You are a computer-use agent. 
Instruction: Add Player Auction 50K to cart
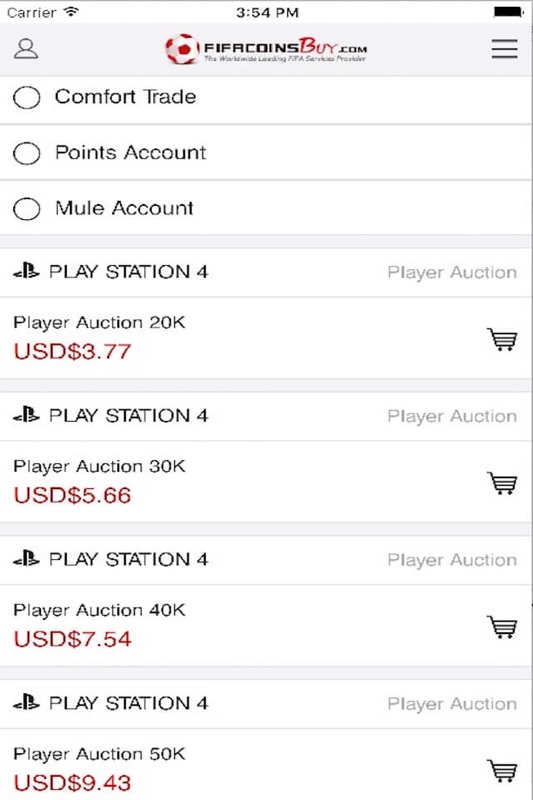[x=502, y=771]
